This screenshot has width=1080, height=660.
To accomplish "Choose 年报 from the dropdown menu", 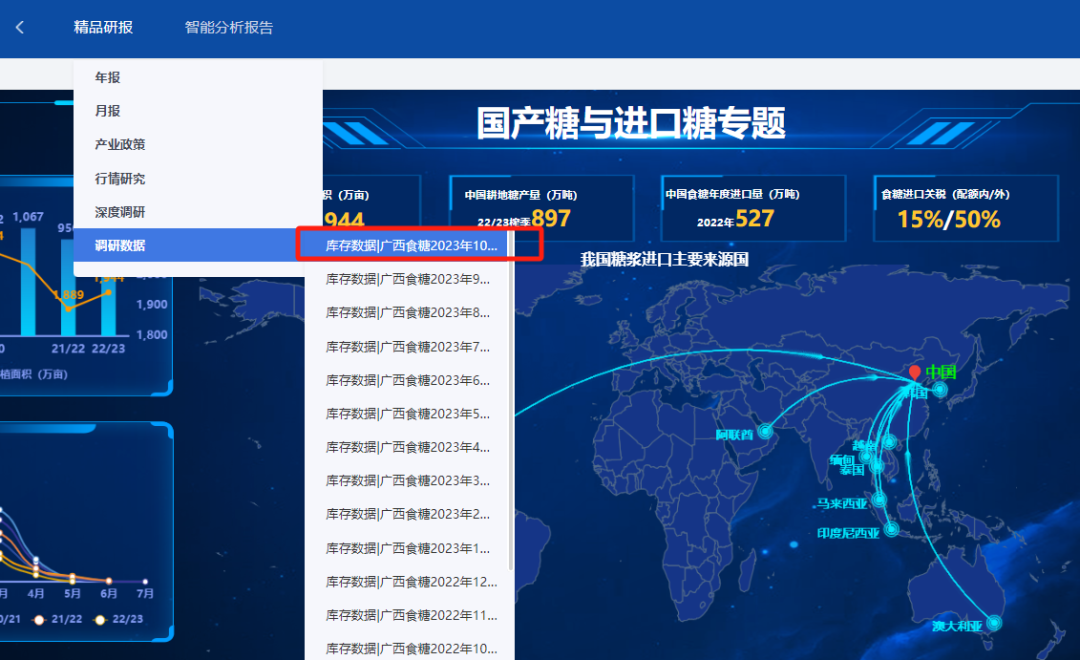I will [108, 77].
